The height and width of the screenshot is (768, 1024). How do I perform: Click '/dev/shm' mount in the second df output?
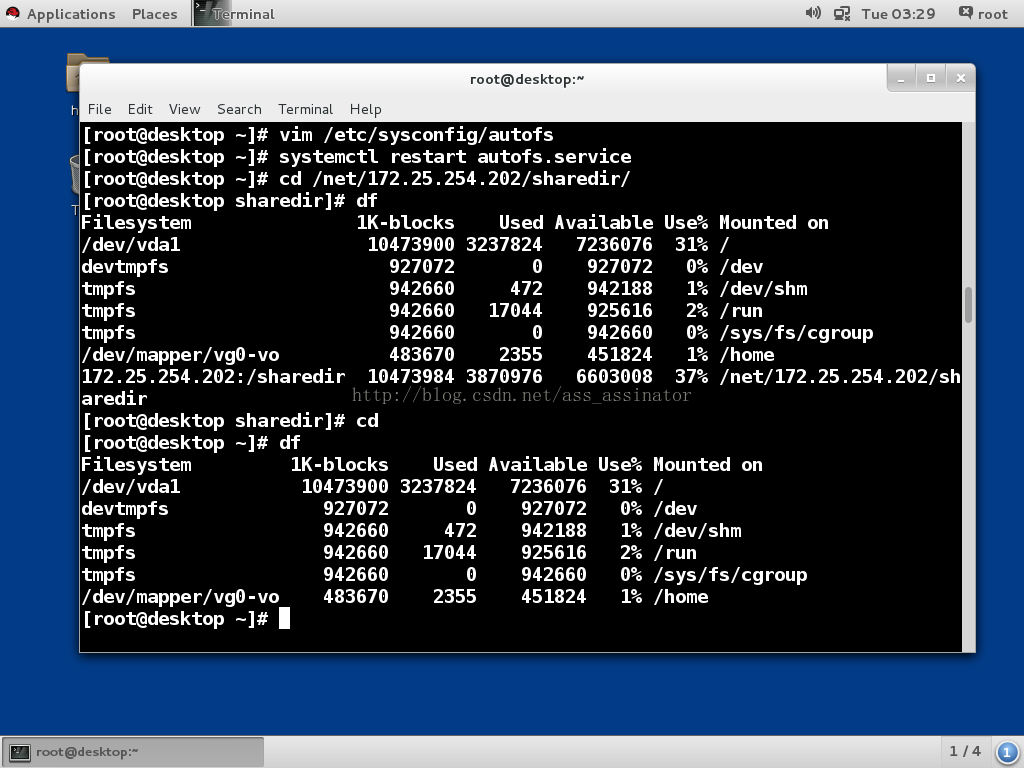click(x=697, y=531)
